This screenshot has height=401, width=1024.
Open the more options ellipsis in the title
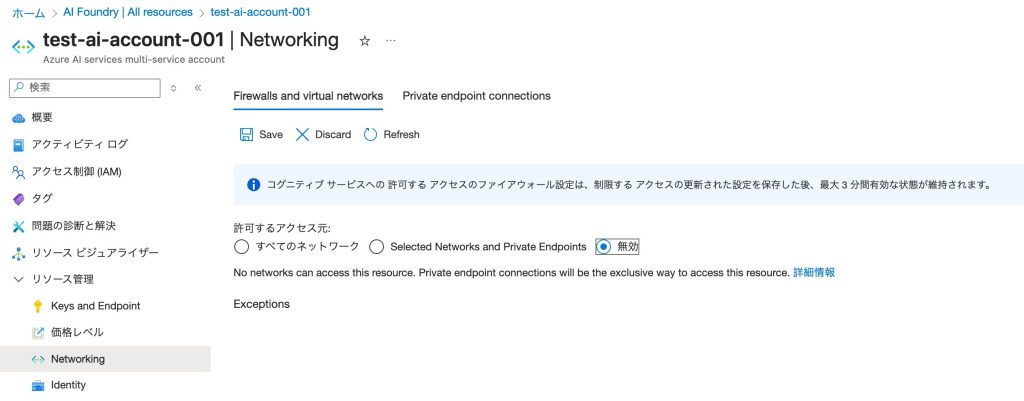point(391,41)
